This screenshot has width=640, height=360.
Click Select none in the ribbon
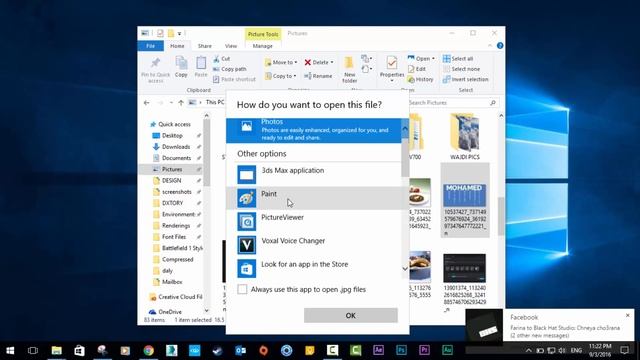click(x=462, y=69)
